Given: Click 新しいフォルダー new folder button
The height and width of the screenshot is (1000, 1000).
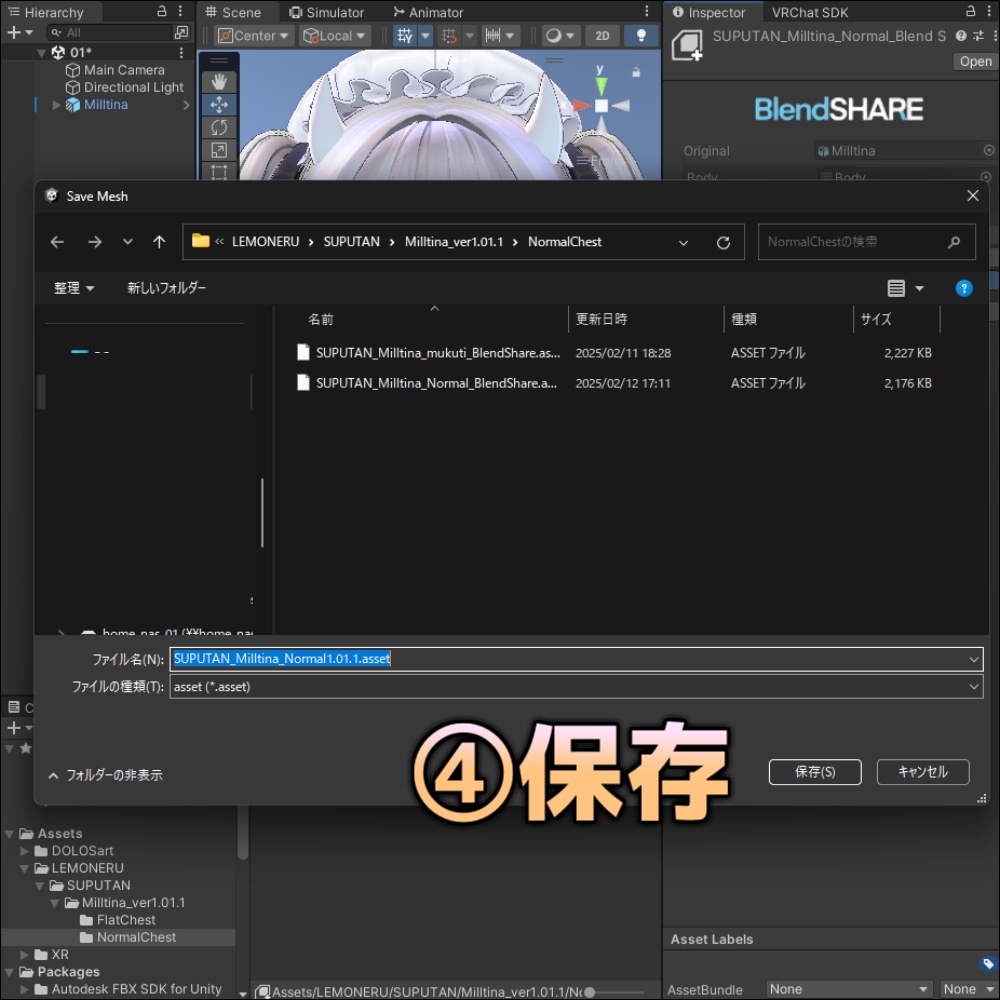Looking at the screenshot, I should coord(166,288).
